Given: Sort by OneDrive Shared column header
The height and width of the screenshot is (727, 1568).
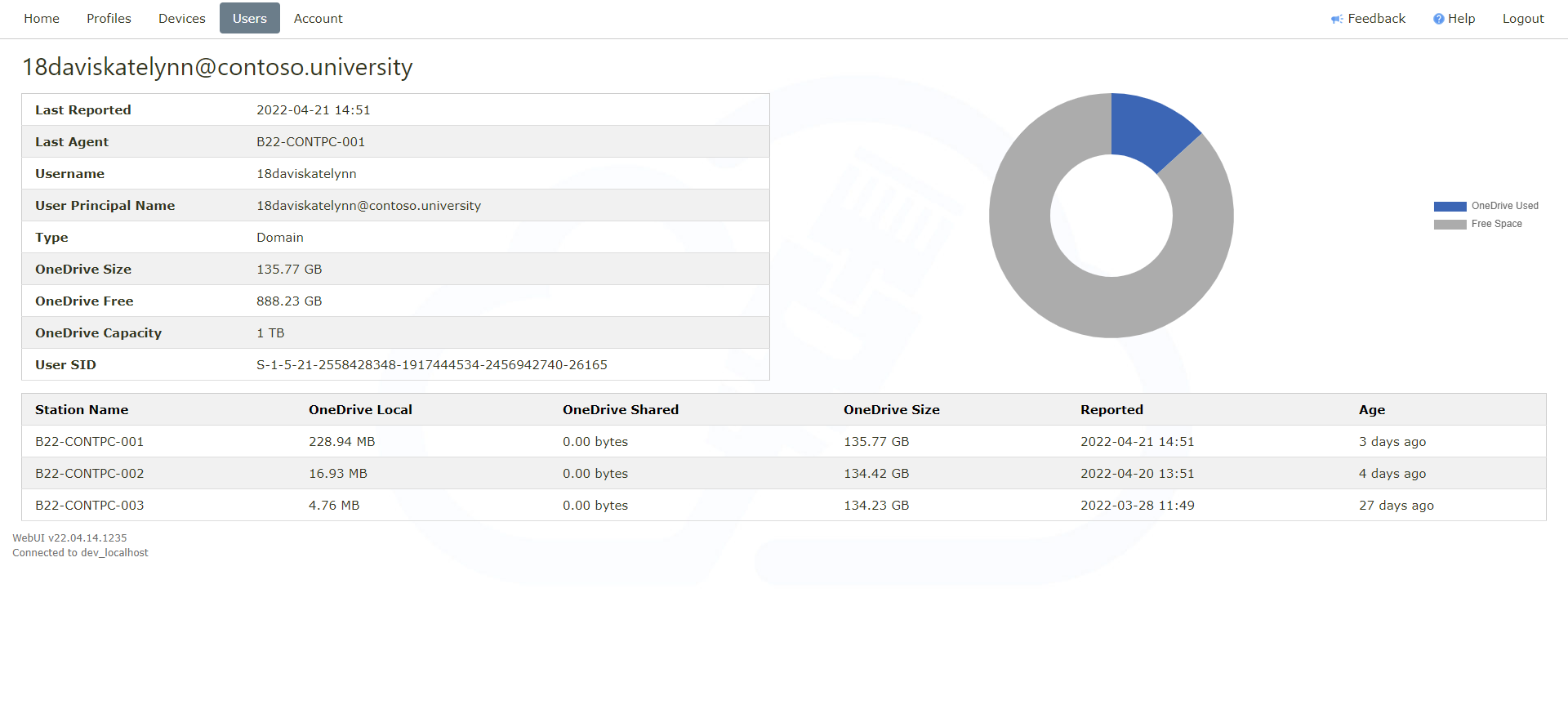Looking at the screenshot, I should click(620, 410).
